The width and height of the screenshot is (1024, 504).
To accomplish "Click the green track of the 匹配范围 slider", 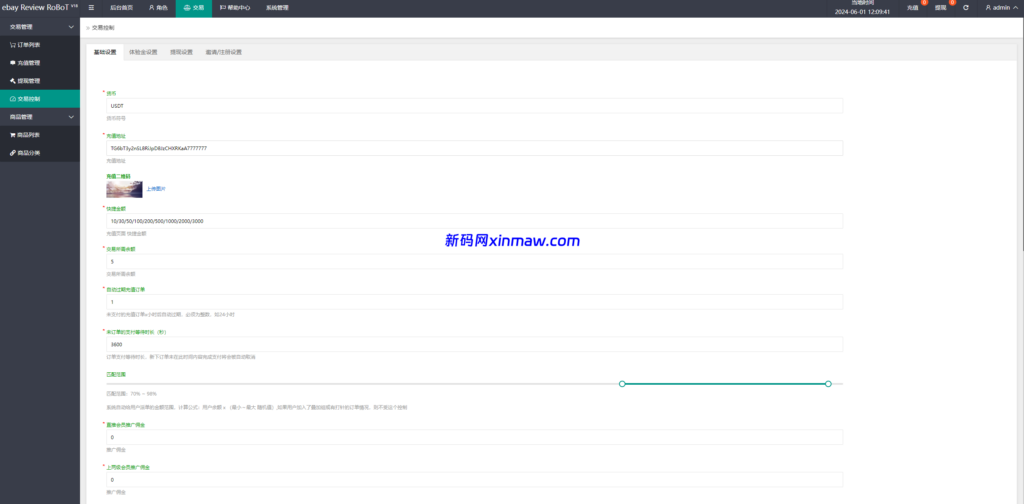I will click(x=725, y=384).
